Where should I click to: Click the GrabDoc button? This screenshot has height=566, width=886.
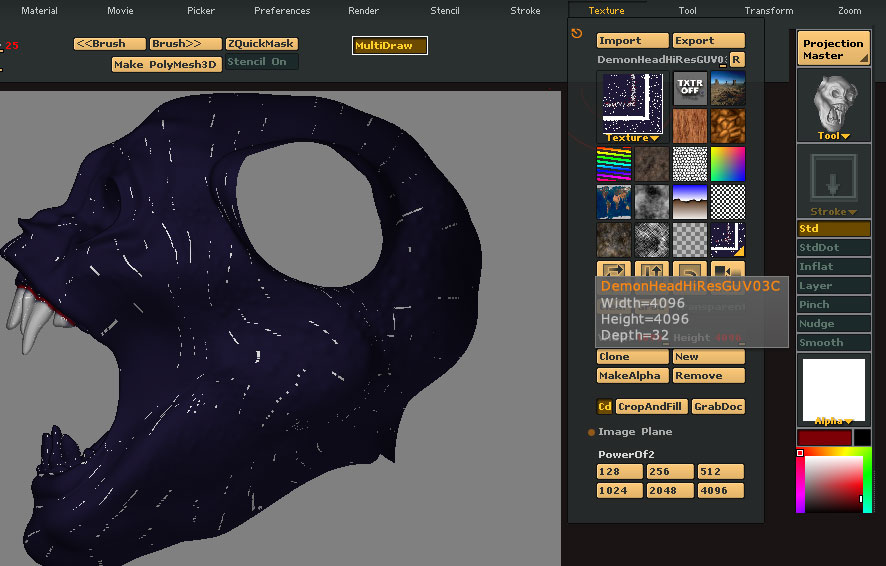(718, 406)
